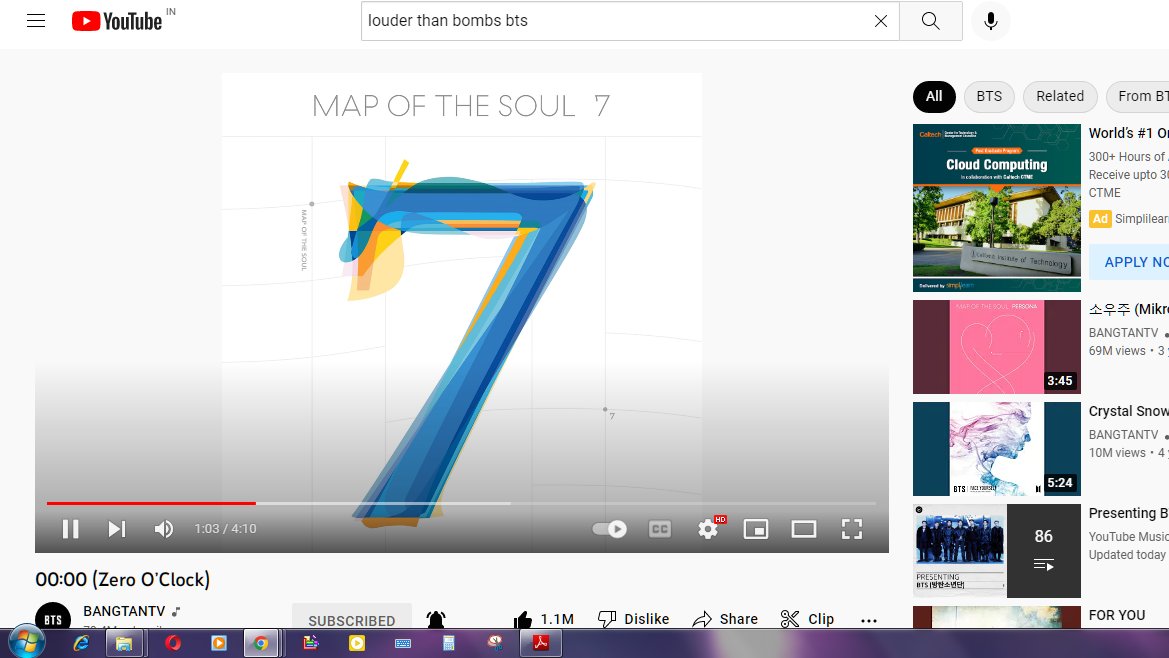Open more actions three-dot menu
The height and width of the screenshot is (658, 1169).
[869, 620]
